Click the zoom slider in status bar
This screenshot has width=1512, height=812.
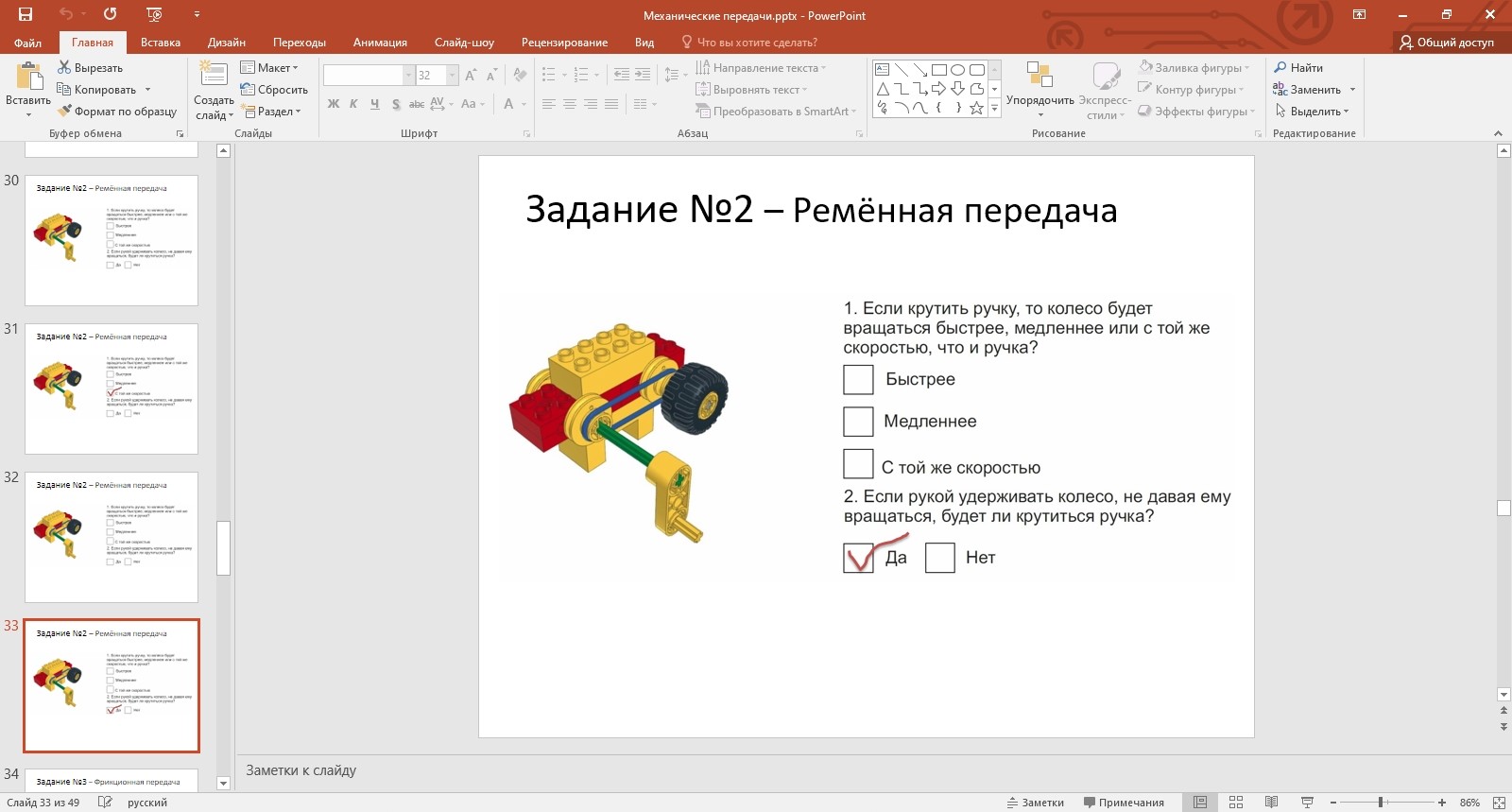coord(1381,803)
